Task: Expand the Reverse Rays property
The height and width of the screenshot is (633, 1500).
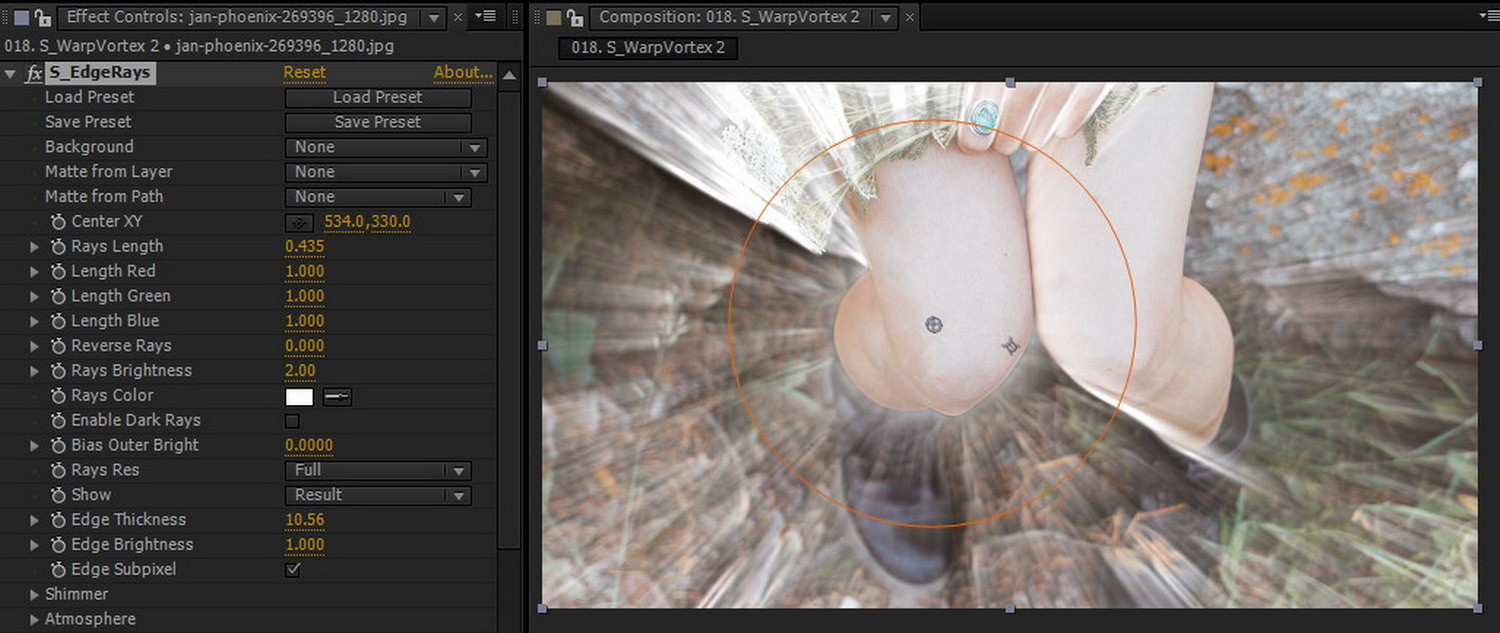Action: click(35, 346)
